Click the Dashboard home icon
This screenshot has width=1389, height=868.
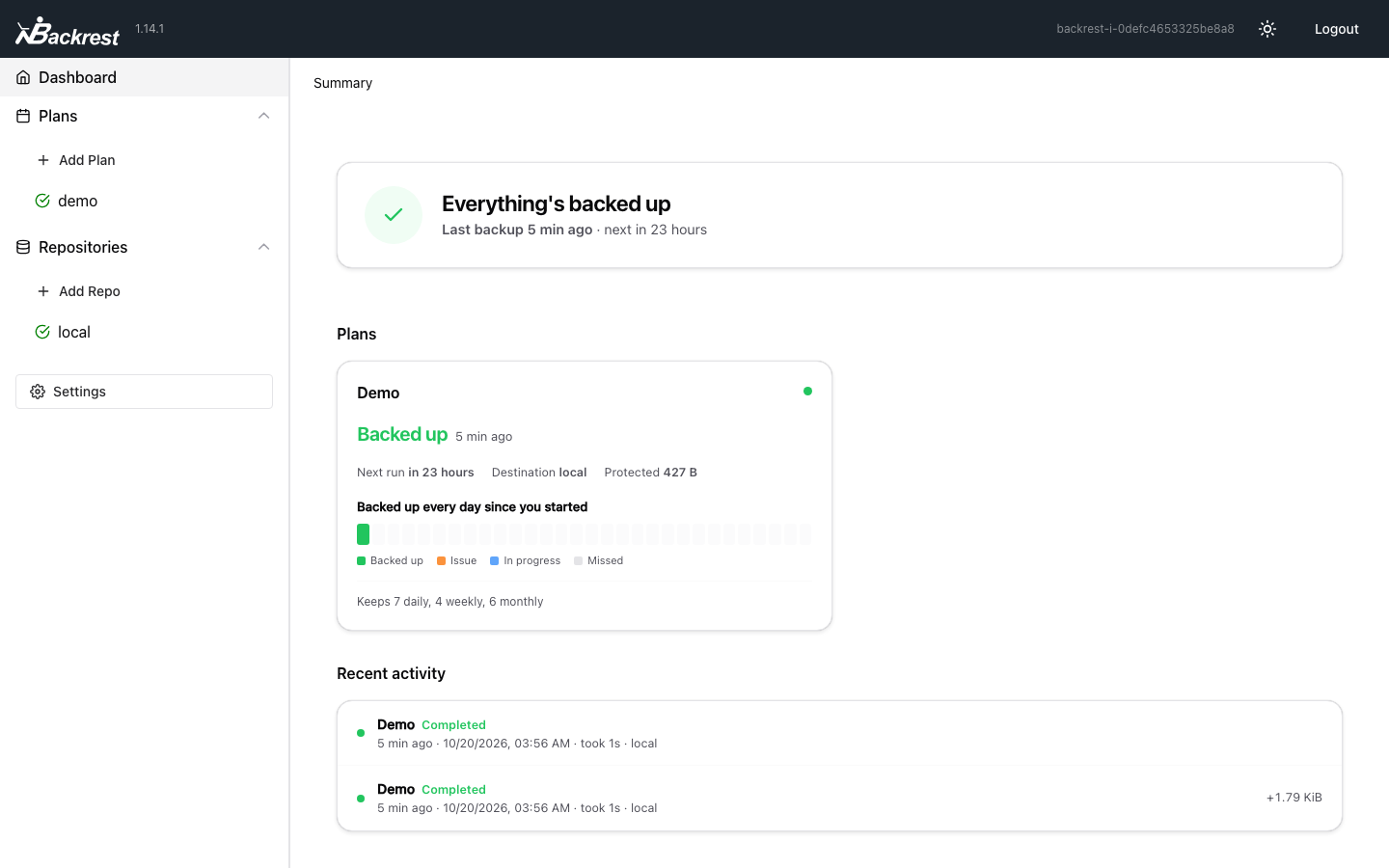[23, 77]
